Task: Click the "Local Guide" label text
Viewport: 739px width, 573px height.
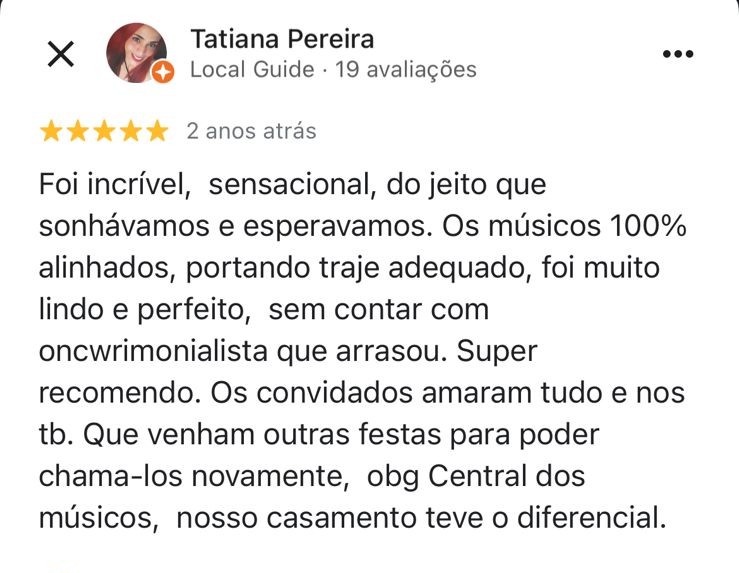Action: tap(250, 69)
